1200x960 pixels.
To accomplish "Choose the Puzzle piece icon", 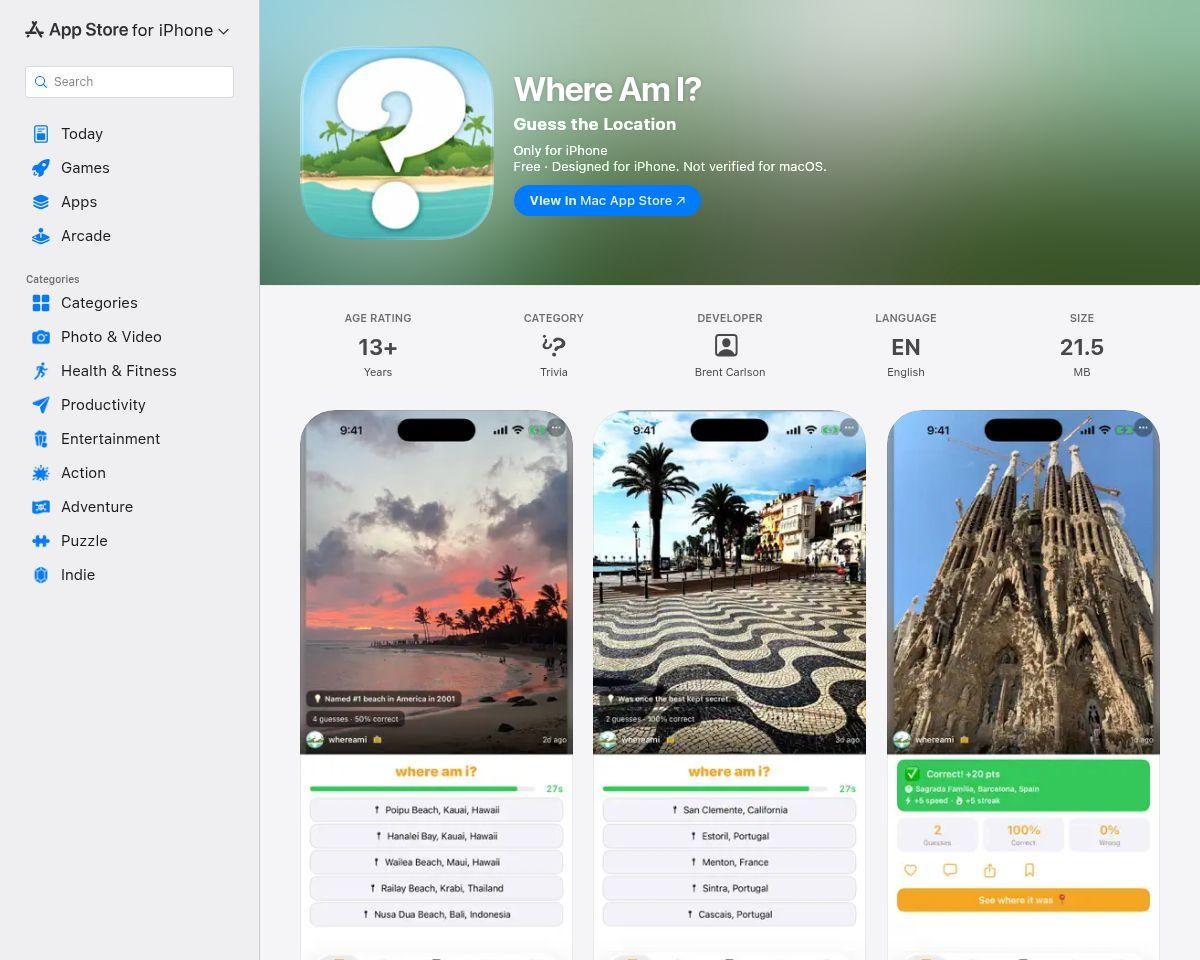I will pyautogui.click(x=41, y=541).
